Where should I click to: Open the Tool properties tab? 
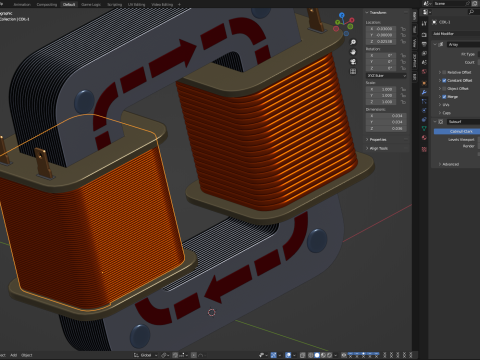(424, 23)
